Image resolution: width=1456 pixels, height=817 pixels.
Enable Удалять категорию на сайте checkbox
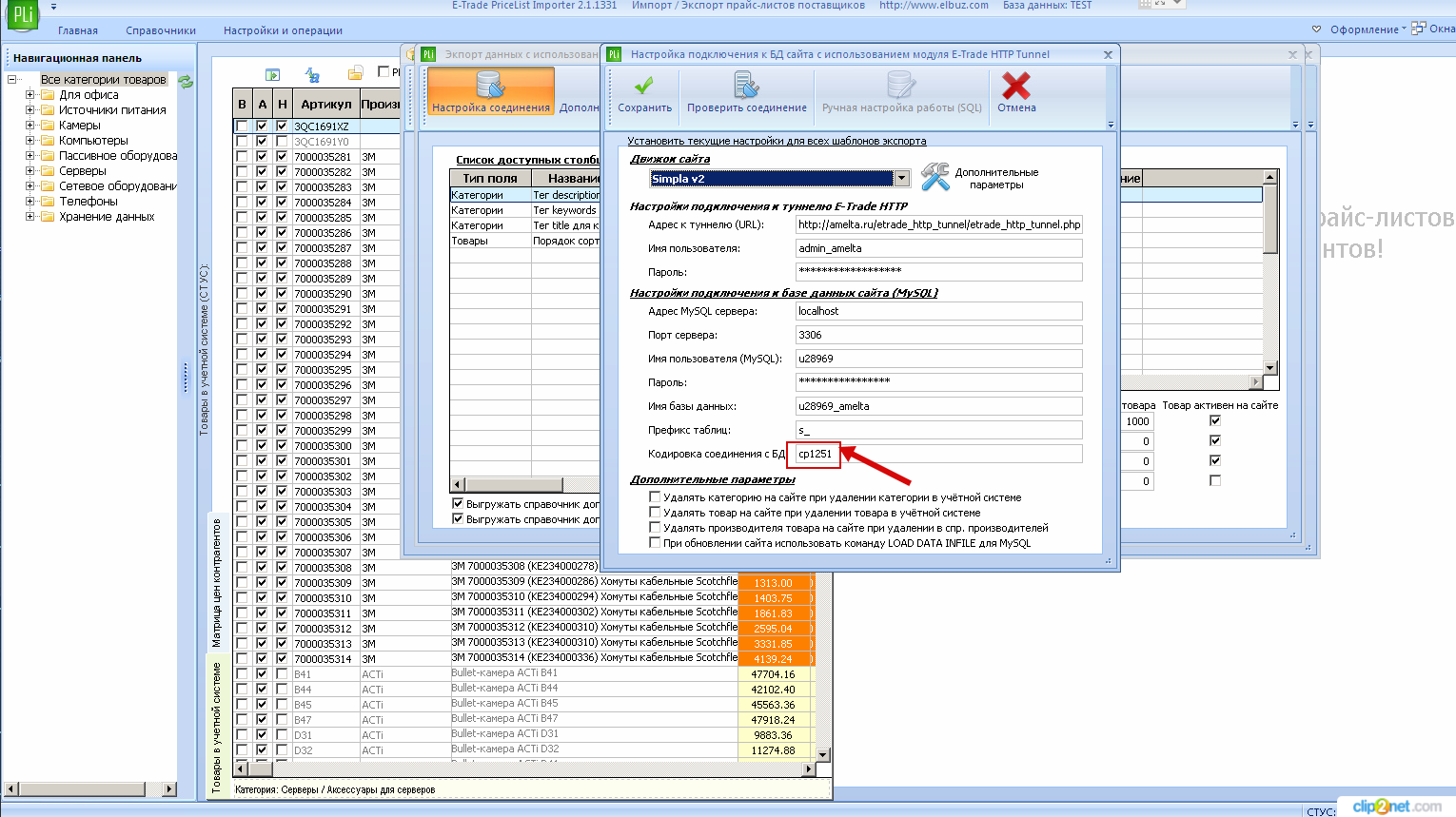pos(655,496)
